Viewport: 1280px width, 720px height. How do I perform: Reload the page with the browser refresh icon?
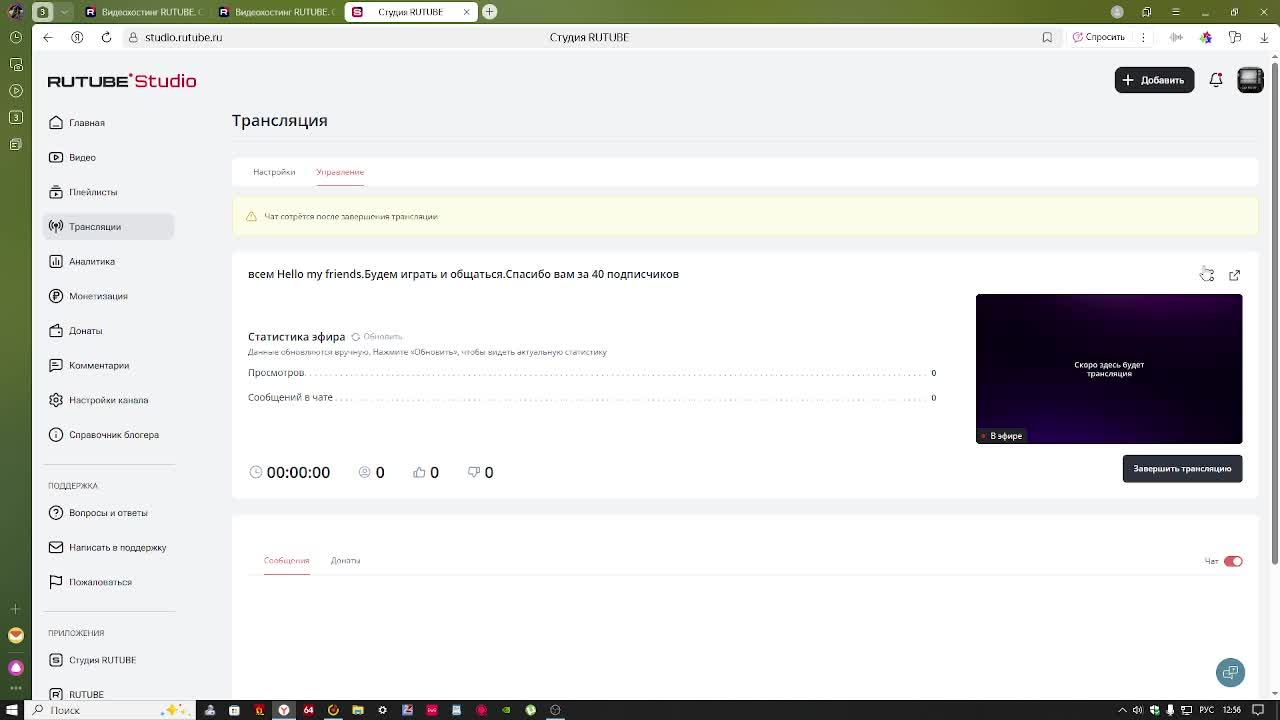[106, 37]
